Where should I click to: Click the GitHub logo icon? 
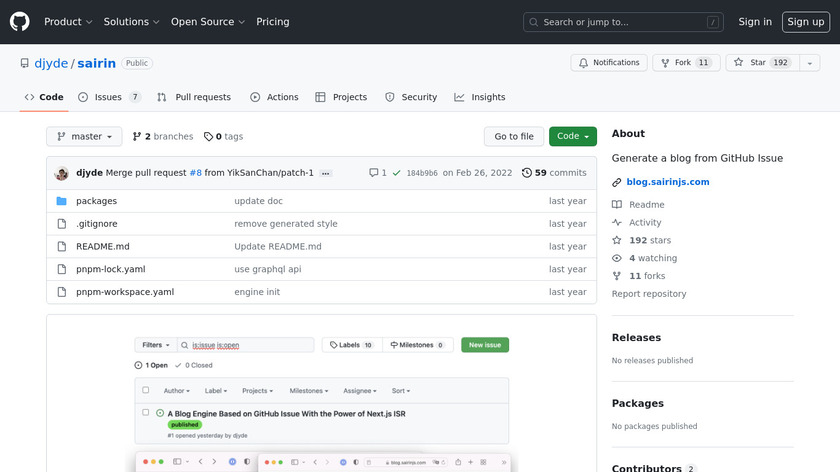pos(20,22)
